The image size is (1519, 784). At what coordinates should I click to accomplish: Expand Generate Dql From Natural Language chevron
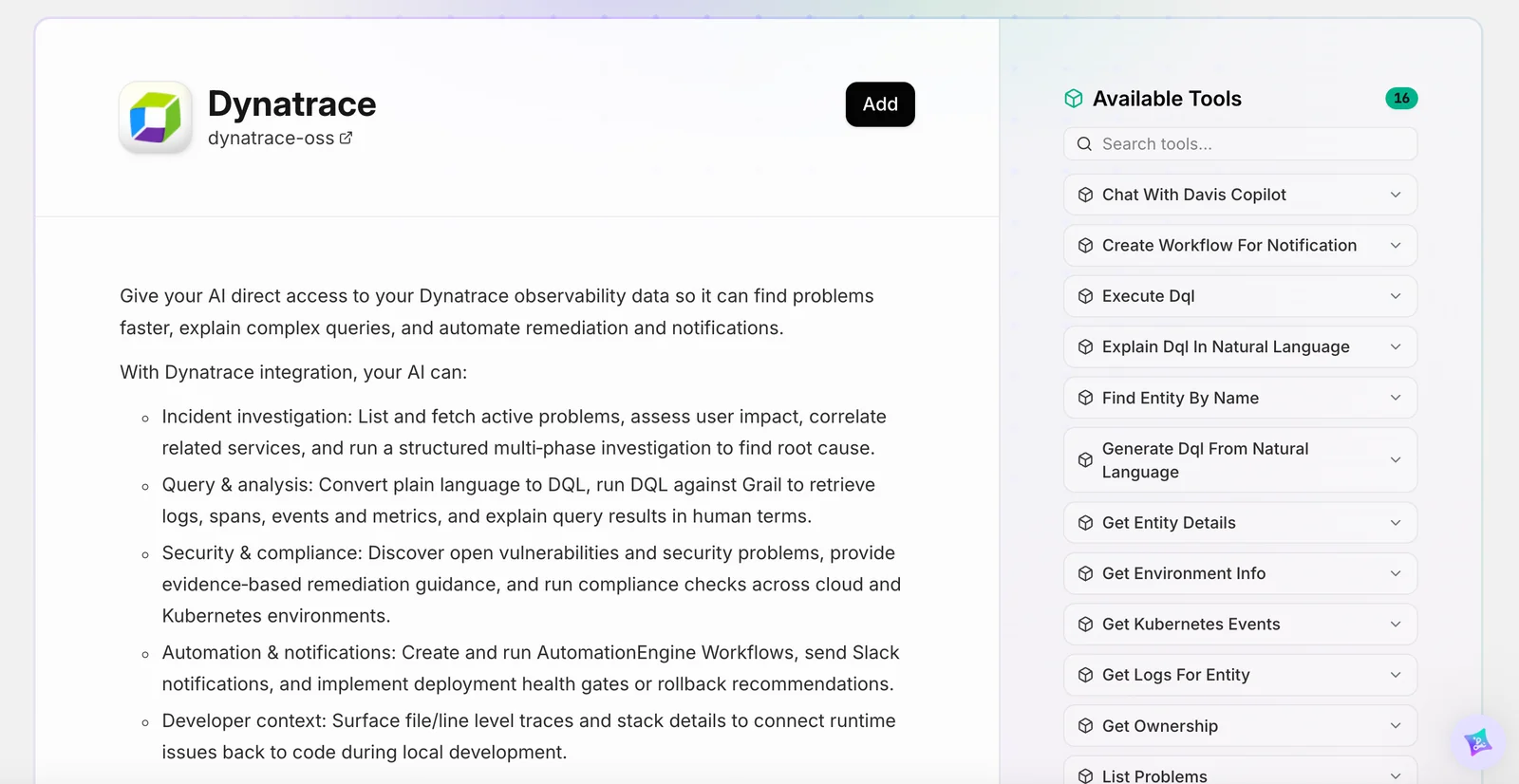pos(1396,460)
